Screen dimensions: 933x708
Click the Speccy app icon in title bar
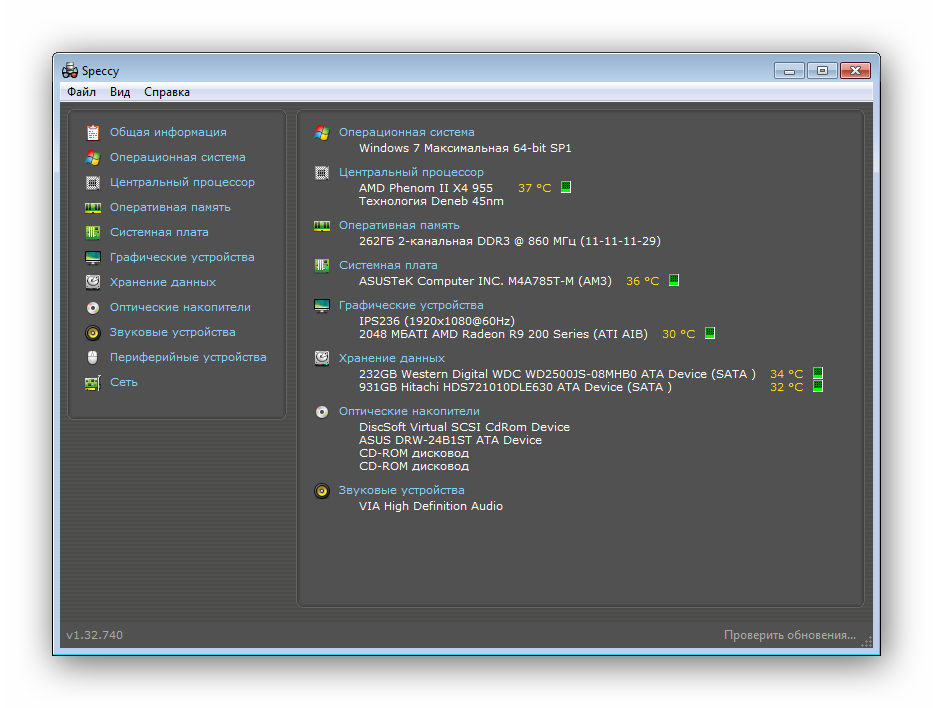point(70,71)
